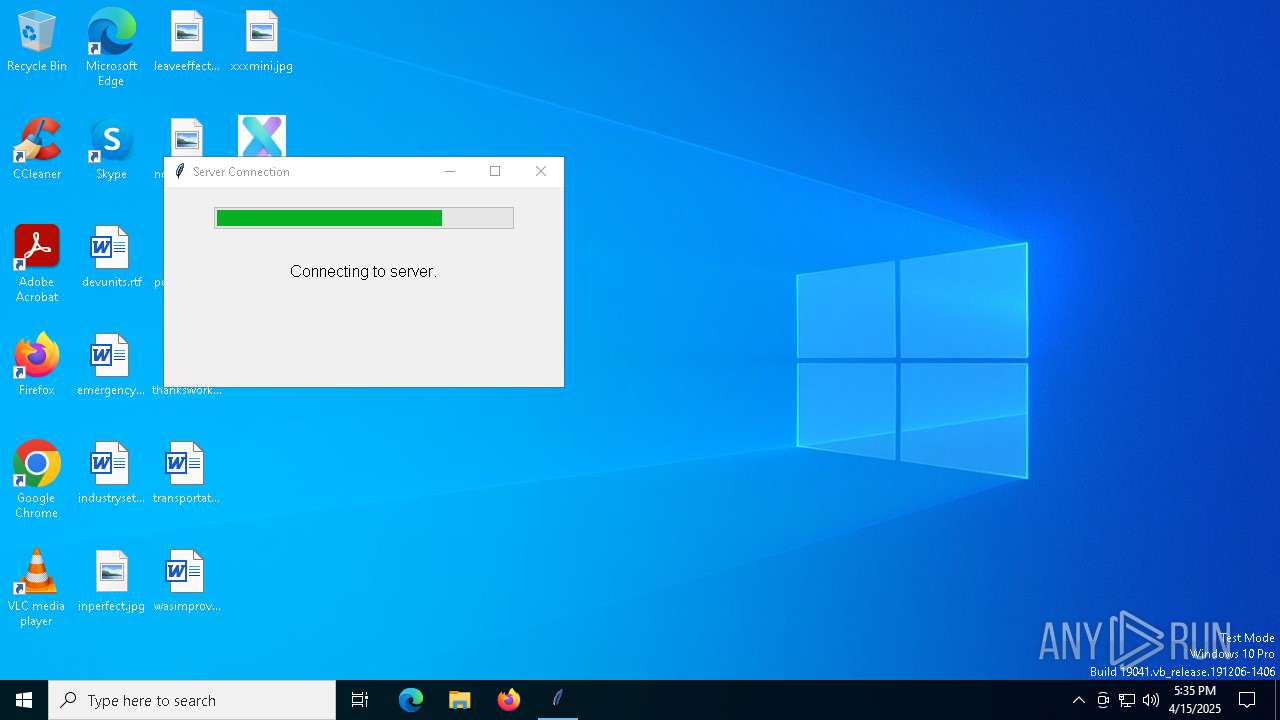Select the xxxmini.jpg file icon
The width and height of the screenshot is (1280, 720).
pos(261,42)
